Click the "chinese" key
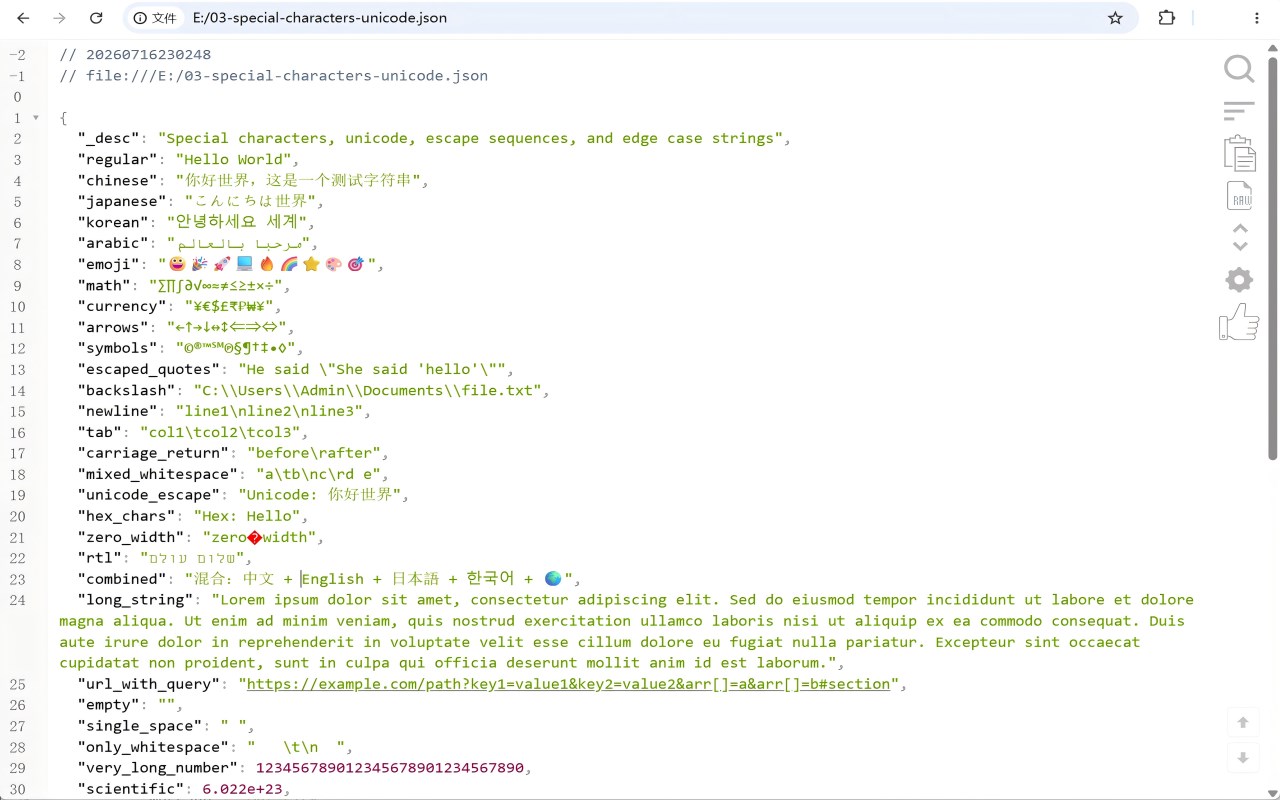Image resolution: width=1280 pixels, height=800 pixels. point(117,180)
